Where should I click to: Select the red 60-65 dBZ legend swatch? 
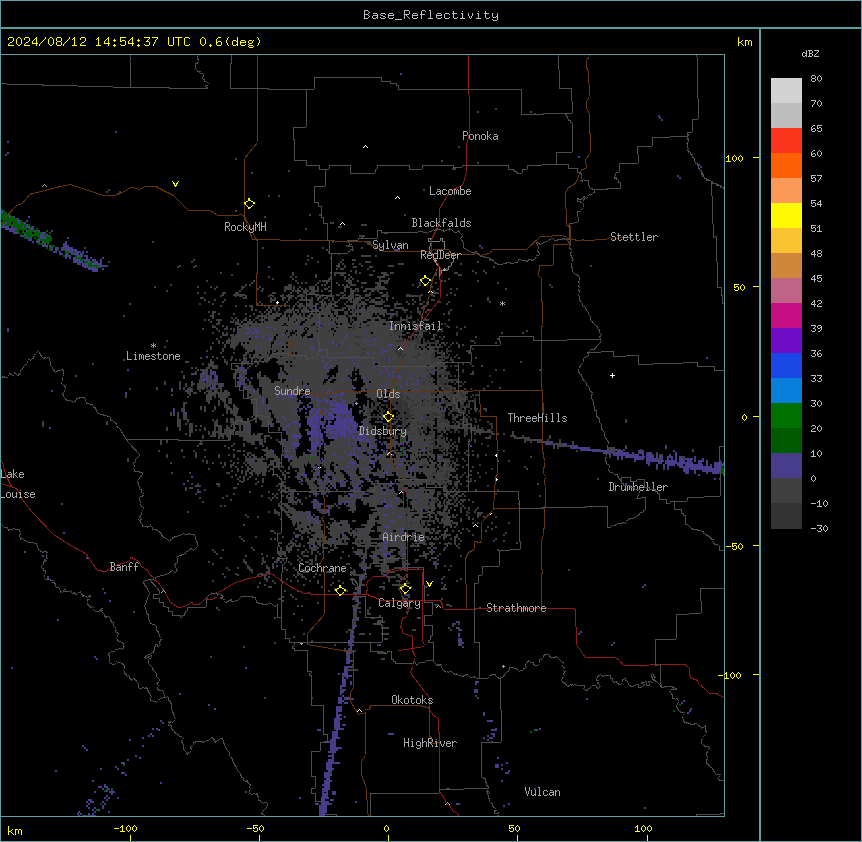click(x=786, y=141)
